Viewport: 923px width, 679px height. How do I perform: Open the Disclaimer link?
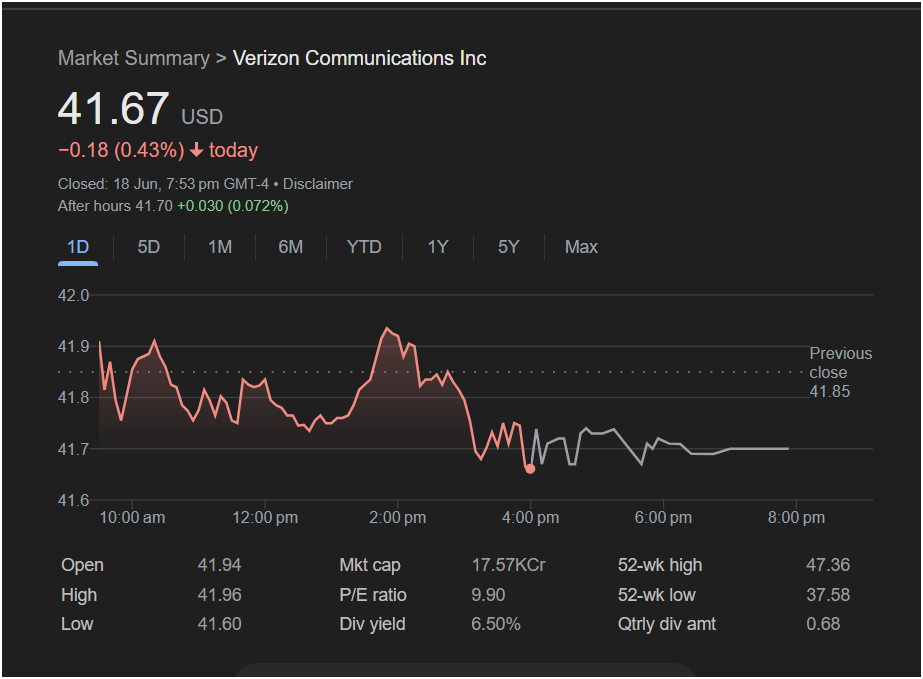pos(317,184)
